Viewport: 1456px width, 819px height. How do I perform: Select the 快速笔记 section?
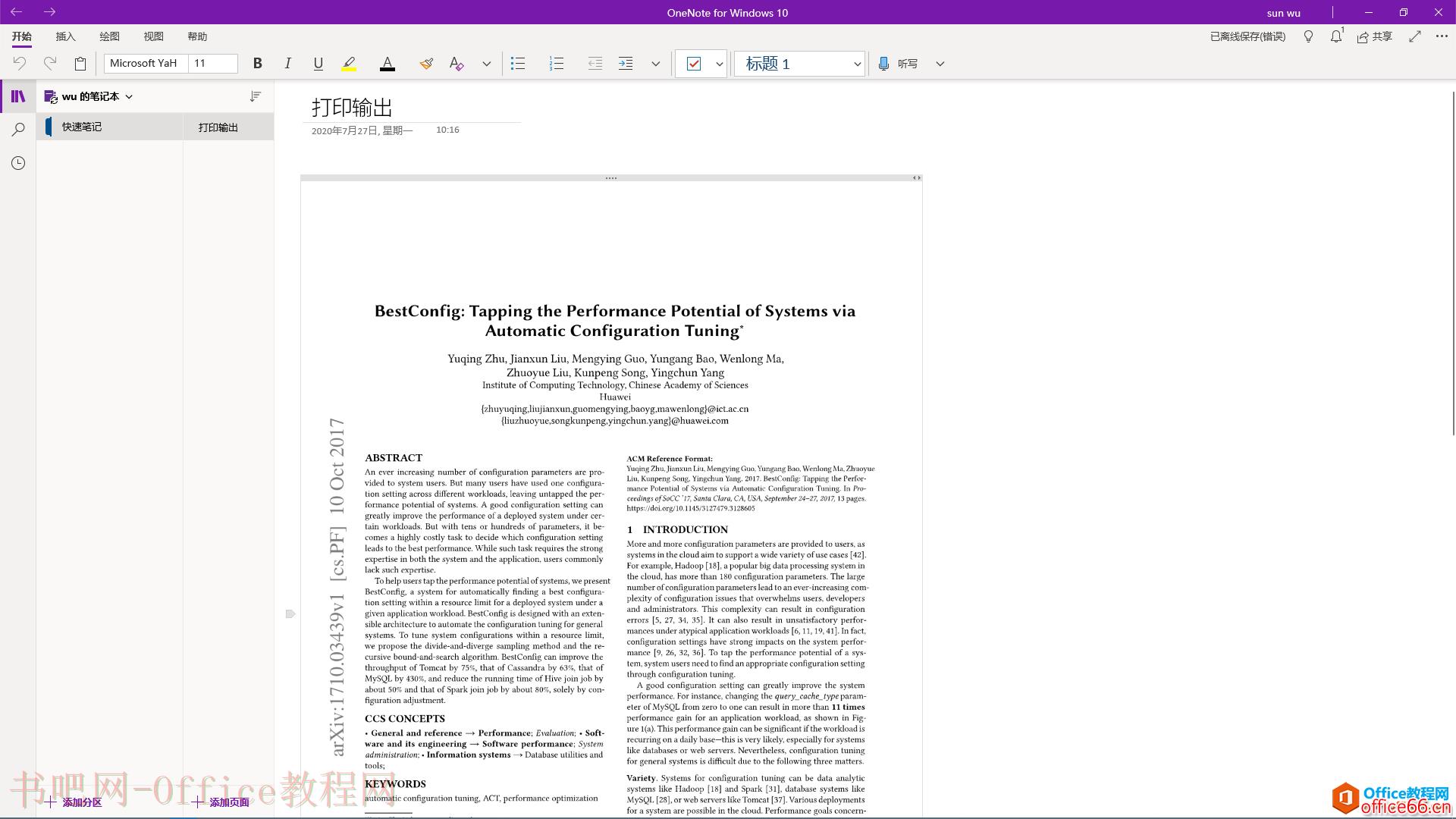[110, 127]
